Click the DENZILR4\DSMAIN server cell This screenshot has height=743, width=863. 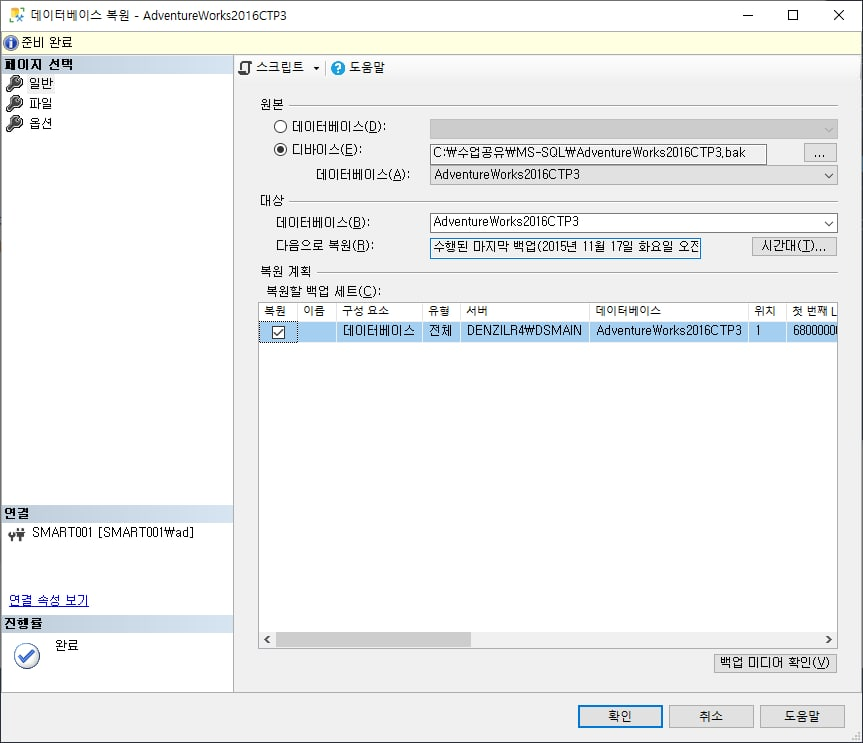(525, 331)
